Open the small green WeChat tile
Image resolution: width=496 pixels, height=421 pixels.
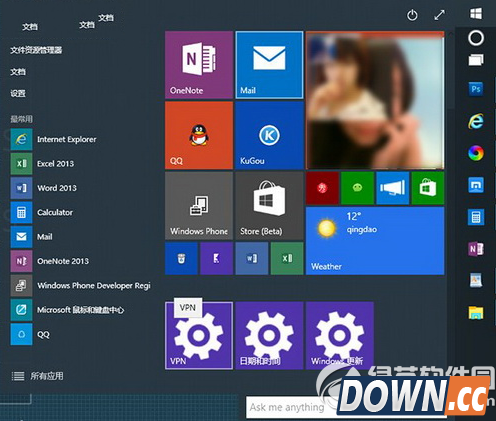(x=357, y=188)
